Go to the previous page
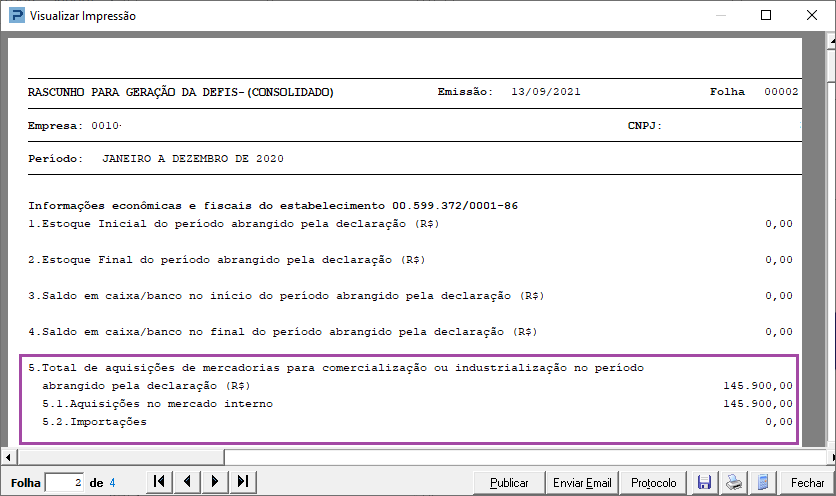 coord(187,482)
